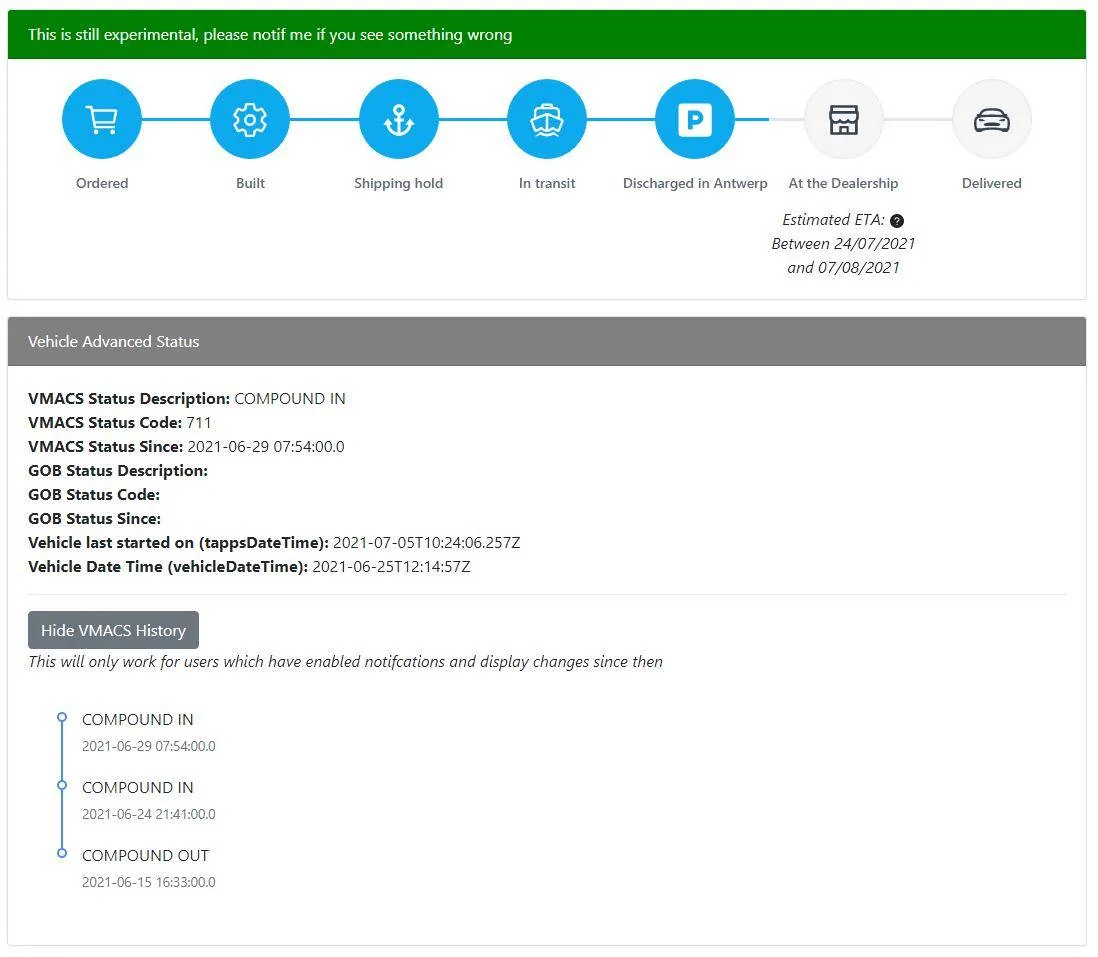Click the Built gear icon
Image resolution: width=1098 pixels, height=957 pixels.
tap(250, 119)
